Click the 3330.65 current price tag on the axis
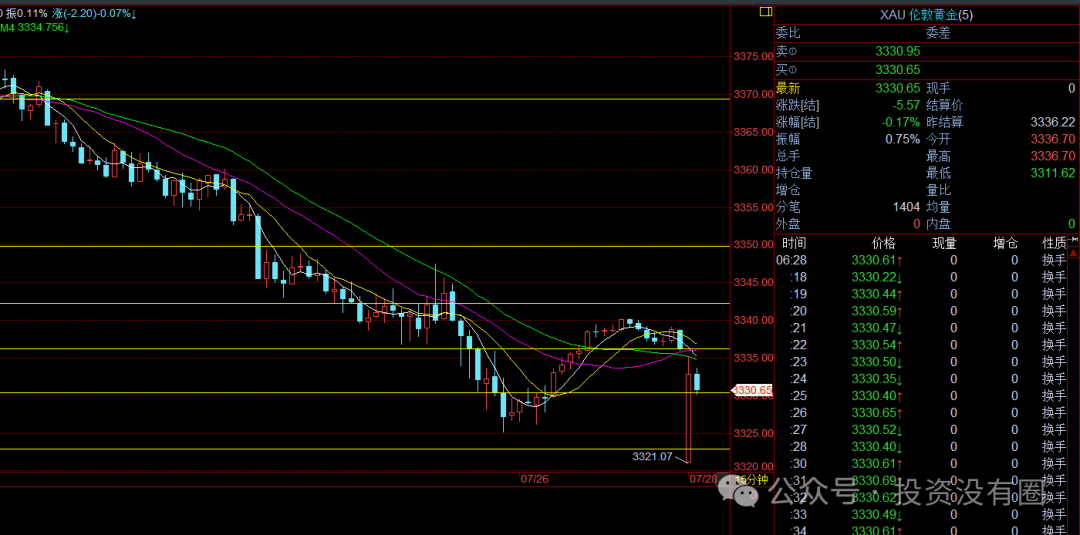 752,390
